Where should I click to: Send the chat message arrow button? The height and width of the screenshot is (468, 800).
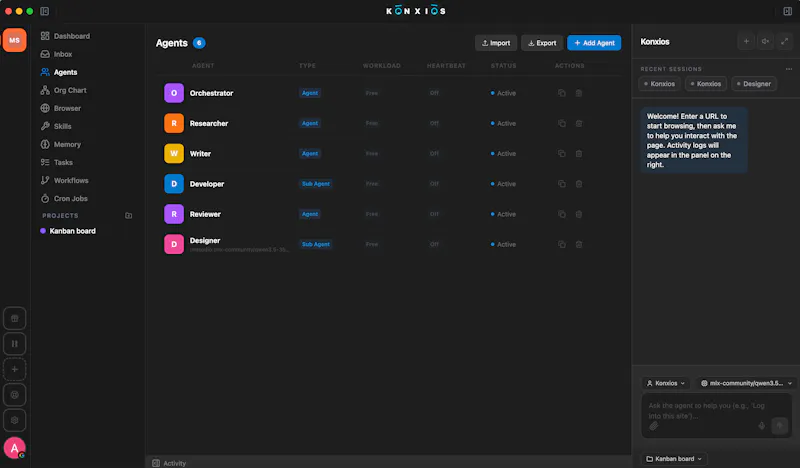click(780, 426)
